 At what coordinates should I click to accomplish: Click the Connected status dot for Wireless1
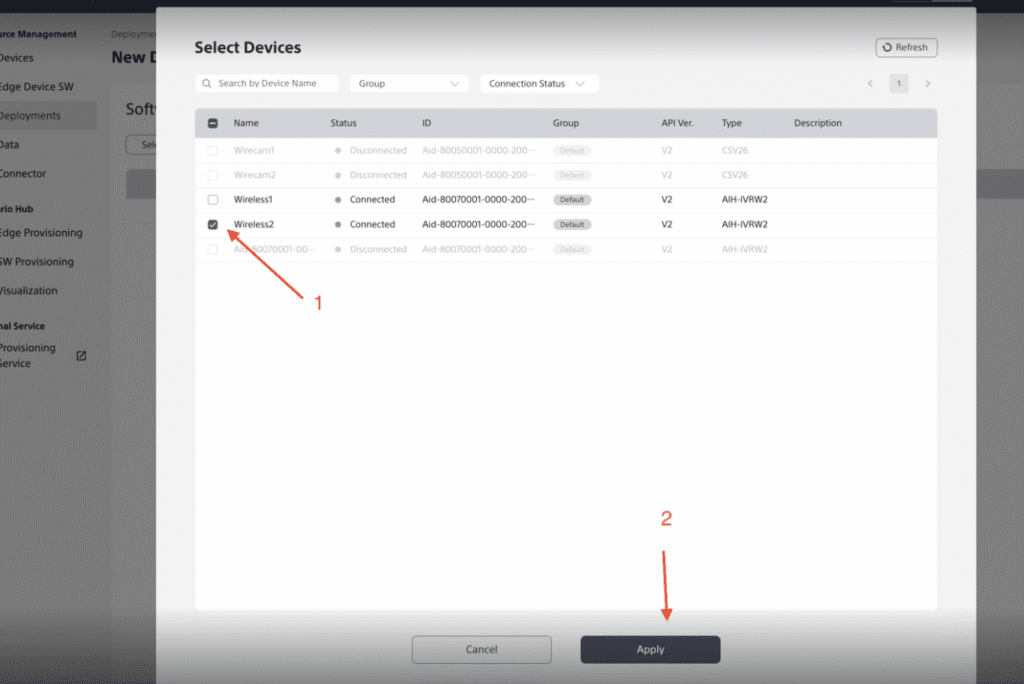pos(337,199)
